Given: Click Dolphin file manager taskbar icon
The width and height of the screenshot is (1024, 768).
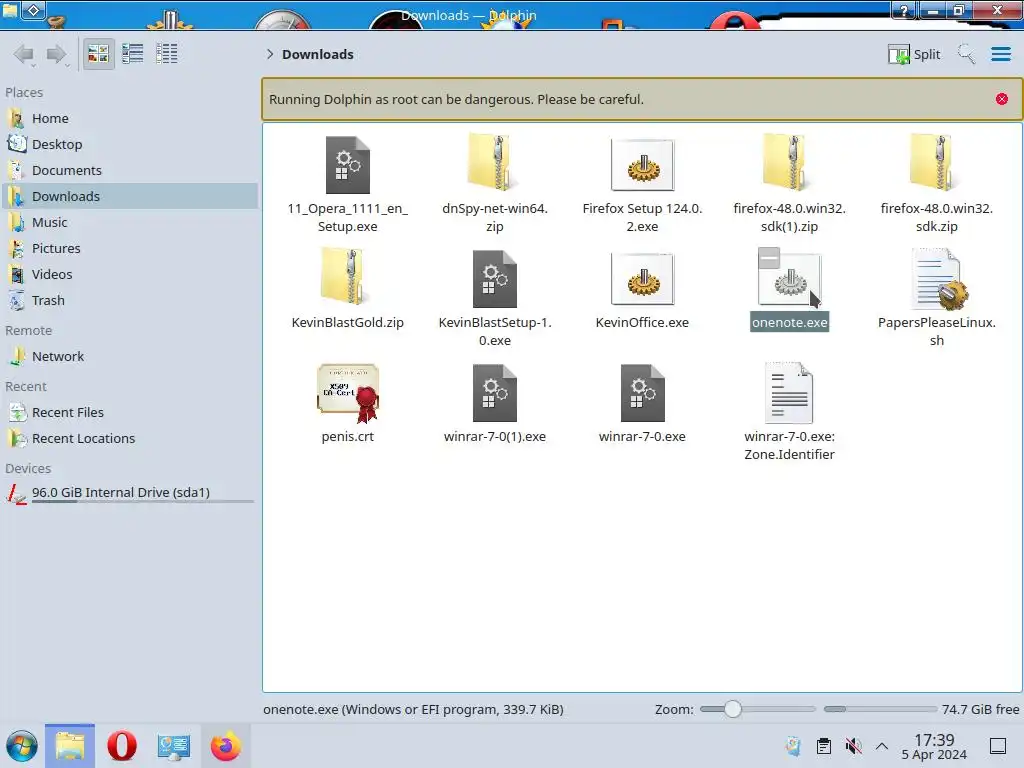Looking at the screenshot, I should [x=70, y=746].
